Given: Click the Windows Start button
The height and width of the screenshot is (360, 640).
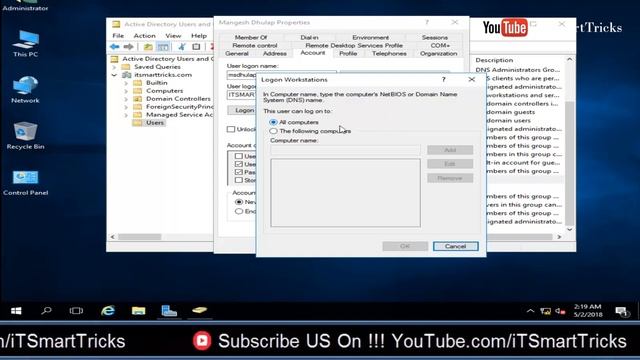Looking at the screenshot, I should pyautogui.click(x=16, y=311).
